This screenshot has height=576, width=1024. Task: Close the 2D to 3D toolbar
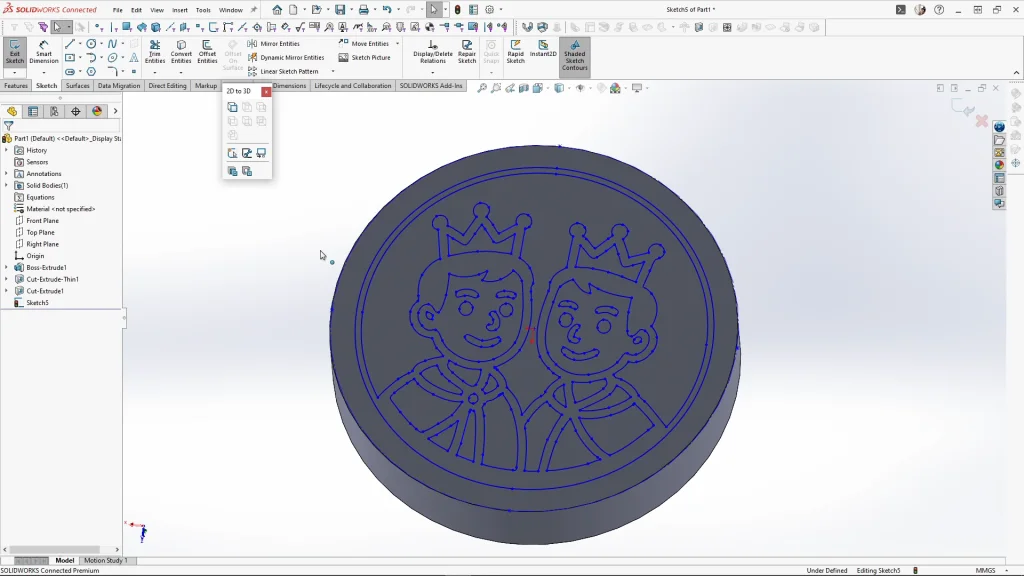[x=266, y=91]
